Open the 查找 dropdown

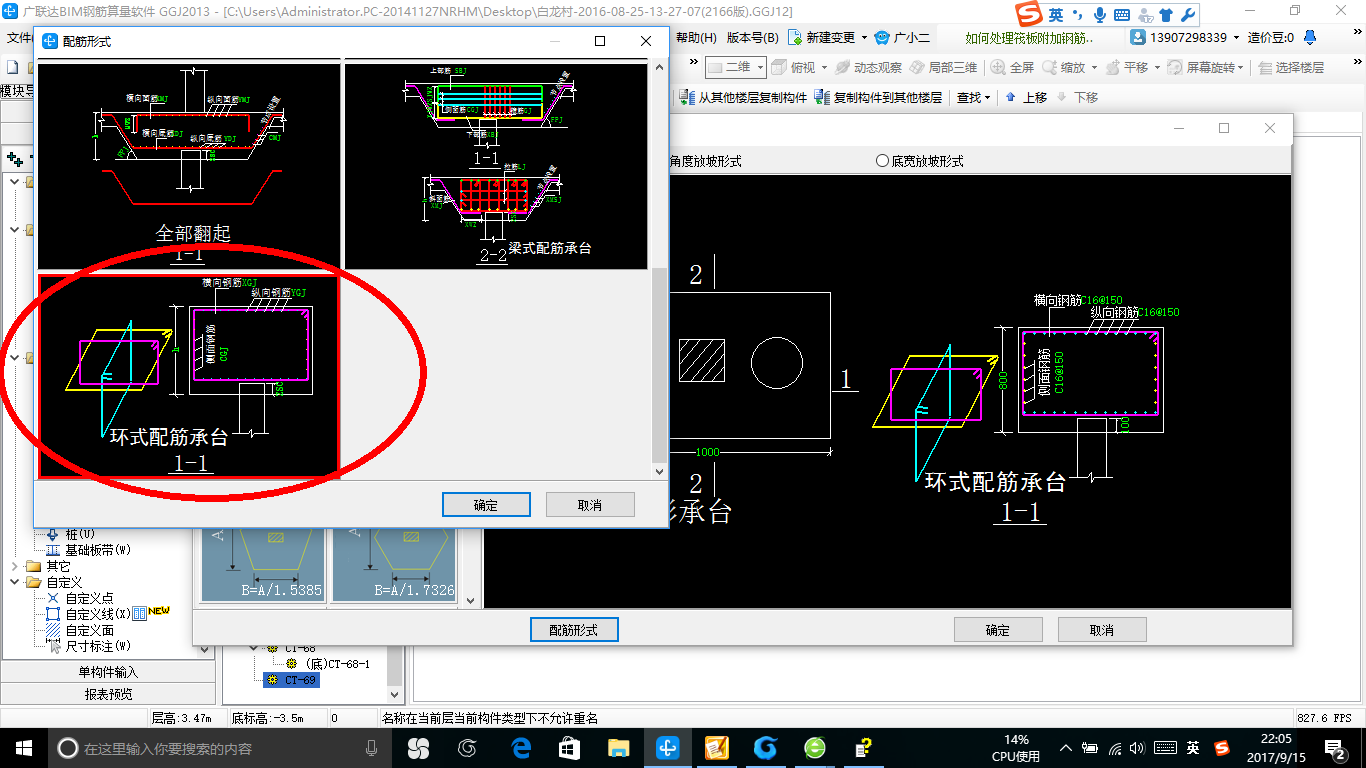(973, 97)
